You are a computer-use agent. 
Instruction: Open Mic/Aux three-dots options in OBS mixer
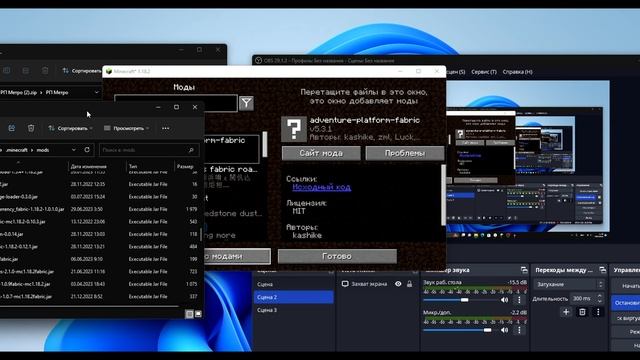point(519,330)
